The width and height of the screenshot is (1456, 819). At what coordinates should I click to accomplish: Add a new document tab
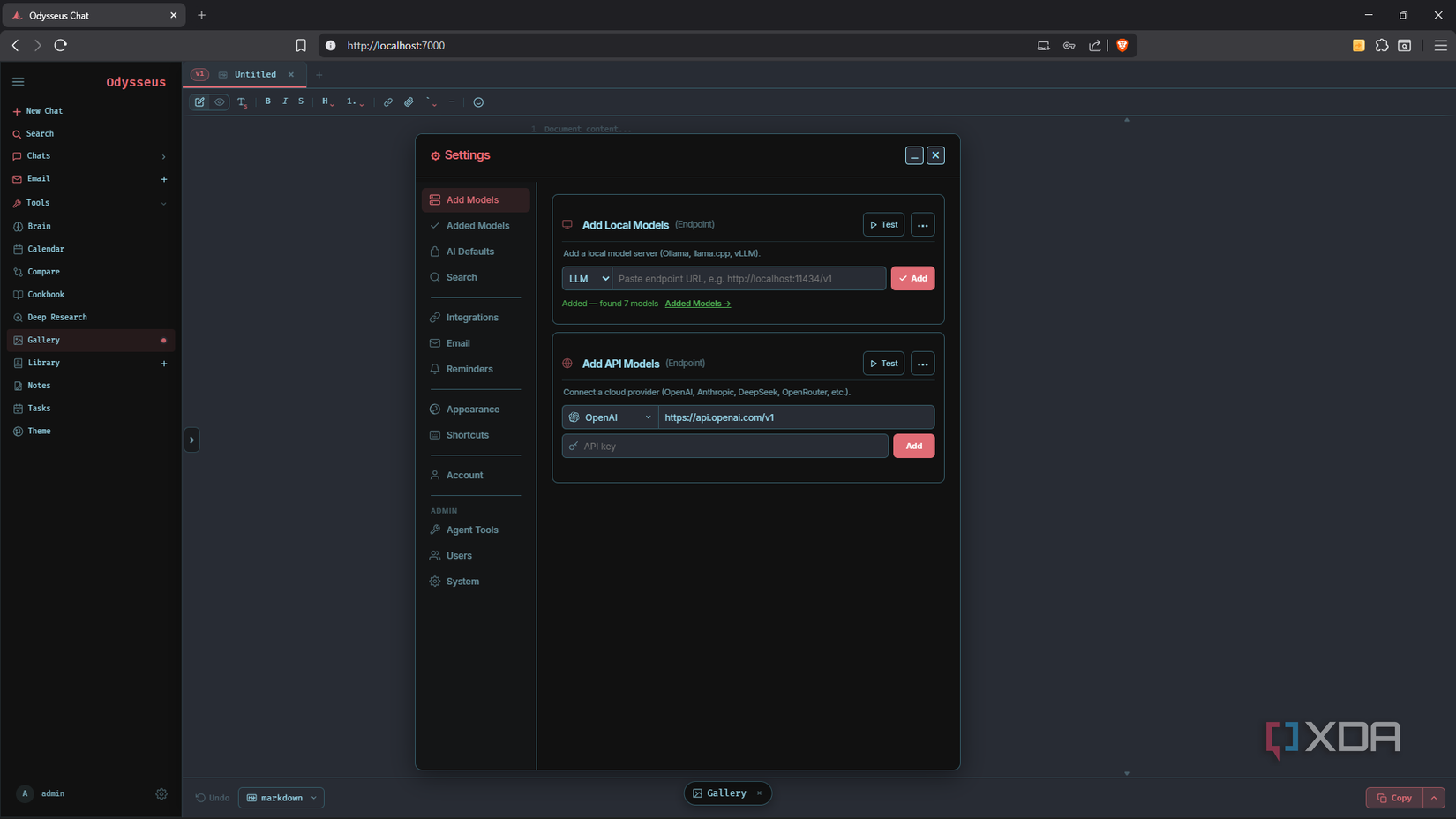click(x=319, y=75)
